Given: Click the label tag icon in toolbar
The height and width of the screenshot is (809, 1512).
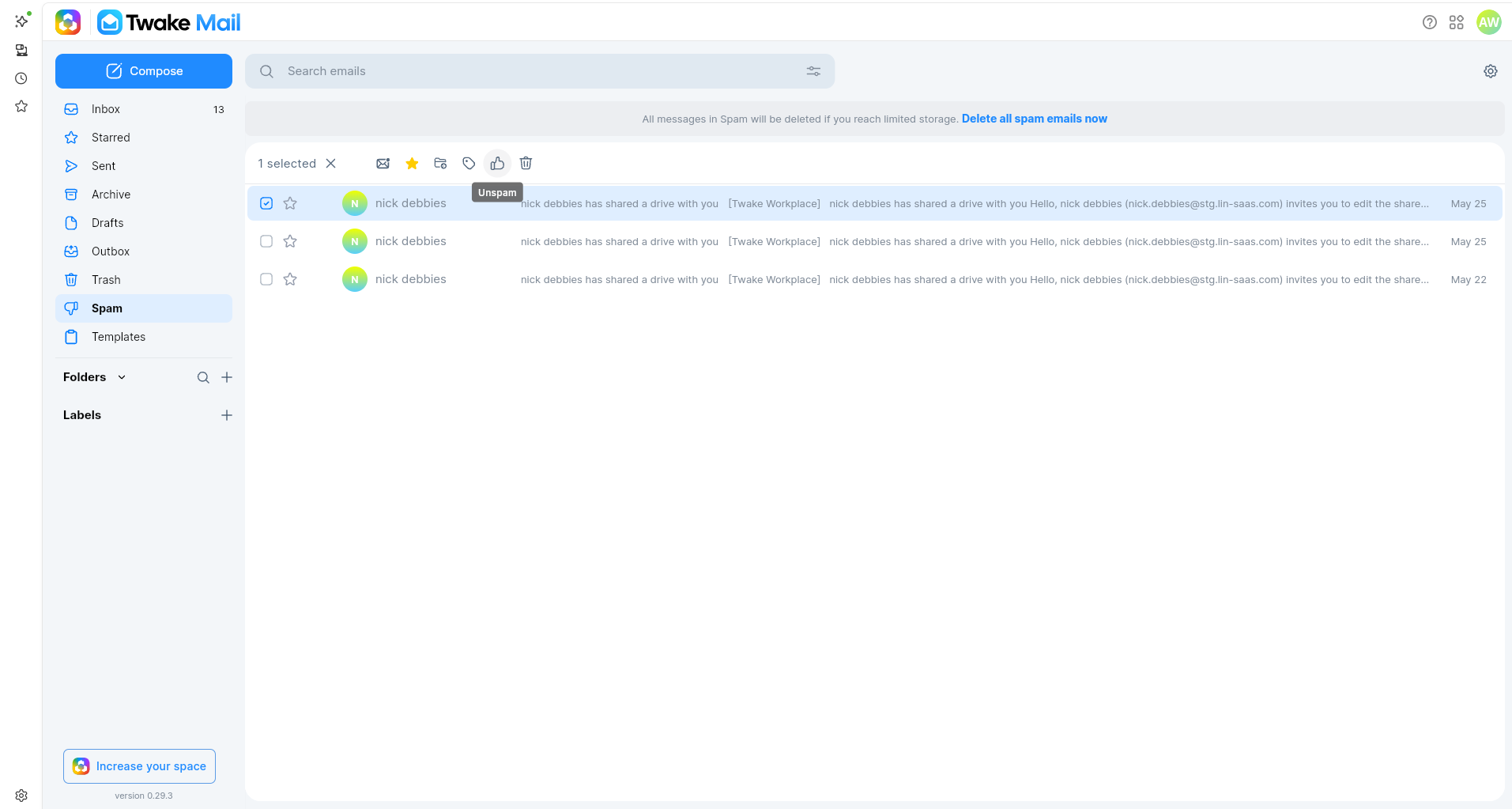Looking at the screenshot, I should click(469, 164).
